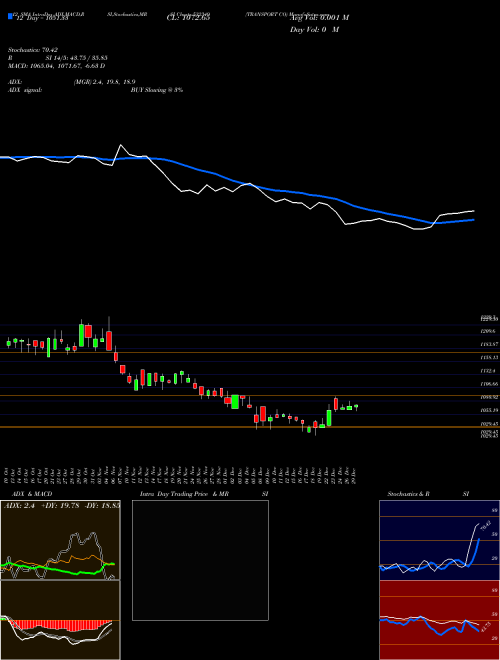Click the orange support line near 1029.45

250,427
